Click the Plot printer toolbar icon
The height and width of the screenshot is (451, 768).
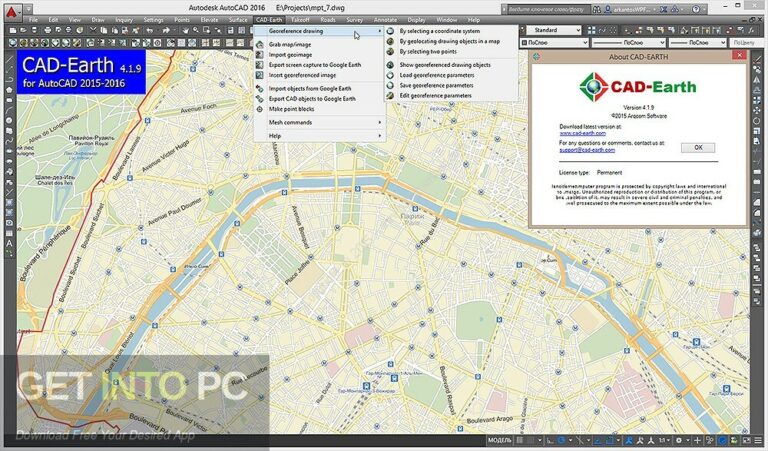click(x=48, y=30)
